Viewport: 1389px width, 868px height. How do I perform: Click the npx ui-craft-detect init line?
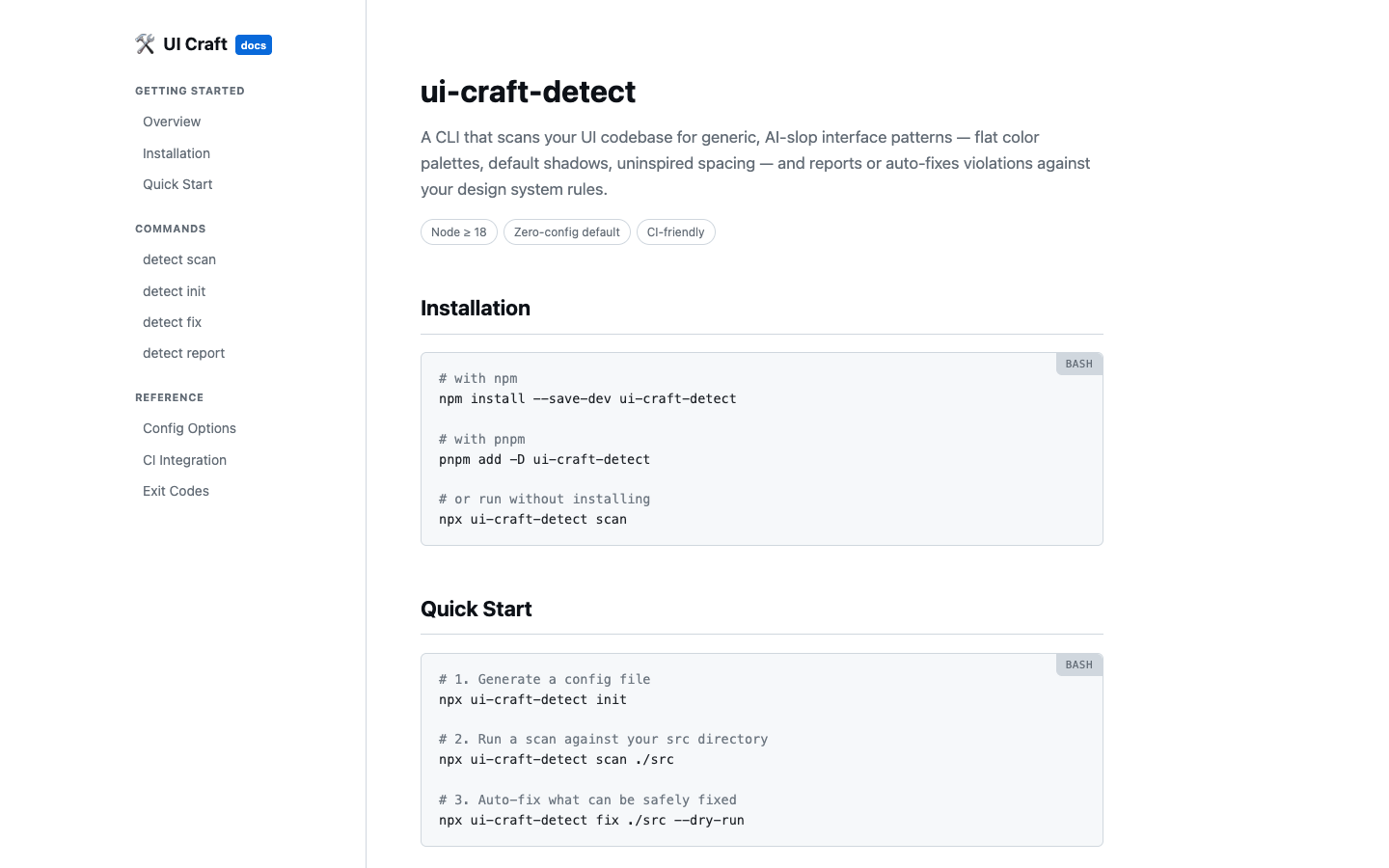point(532,699)
